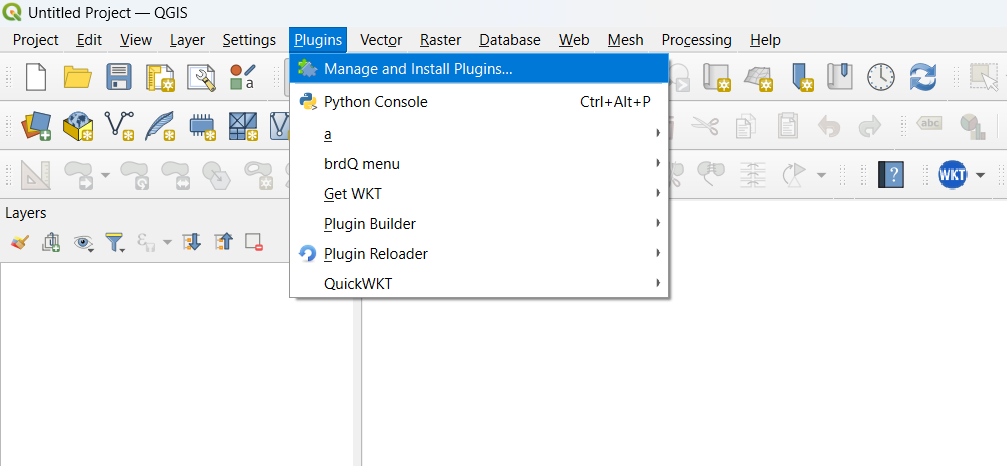Open the Edit menu
1007x466 pixels.
click(x=89, y=40)
